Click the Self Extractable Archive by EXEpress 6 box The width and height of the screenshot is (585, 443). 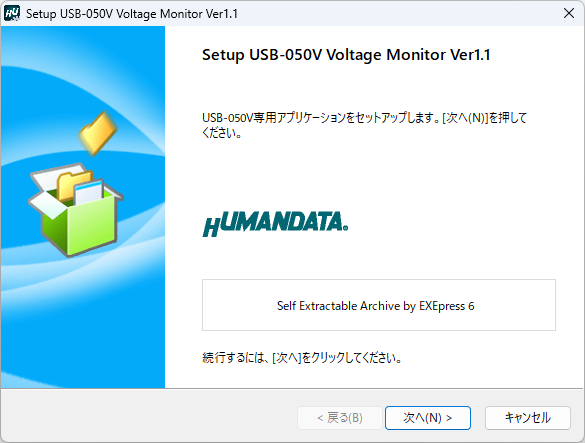coord(379,305)
